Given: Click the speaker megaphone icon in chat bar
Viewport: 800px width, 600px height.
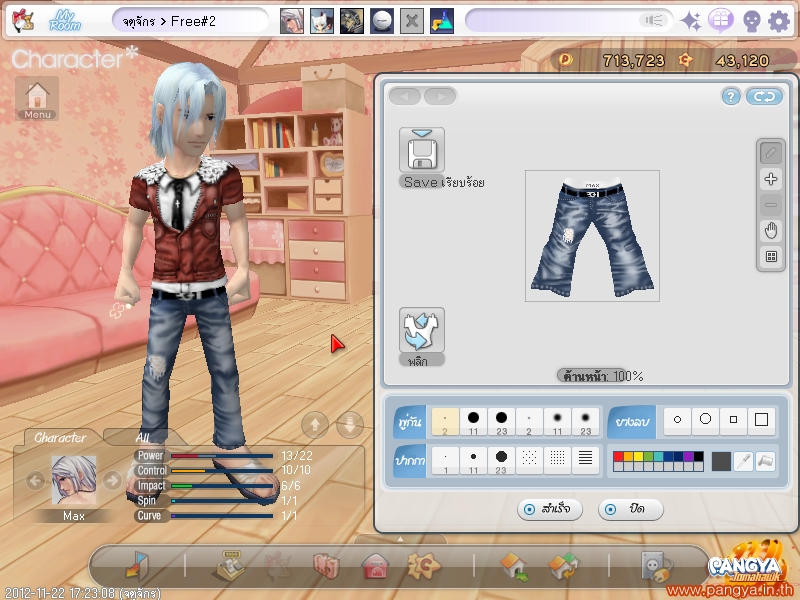Looking at the screenshot, I should tap(653, 20).
